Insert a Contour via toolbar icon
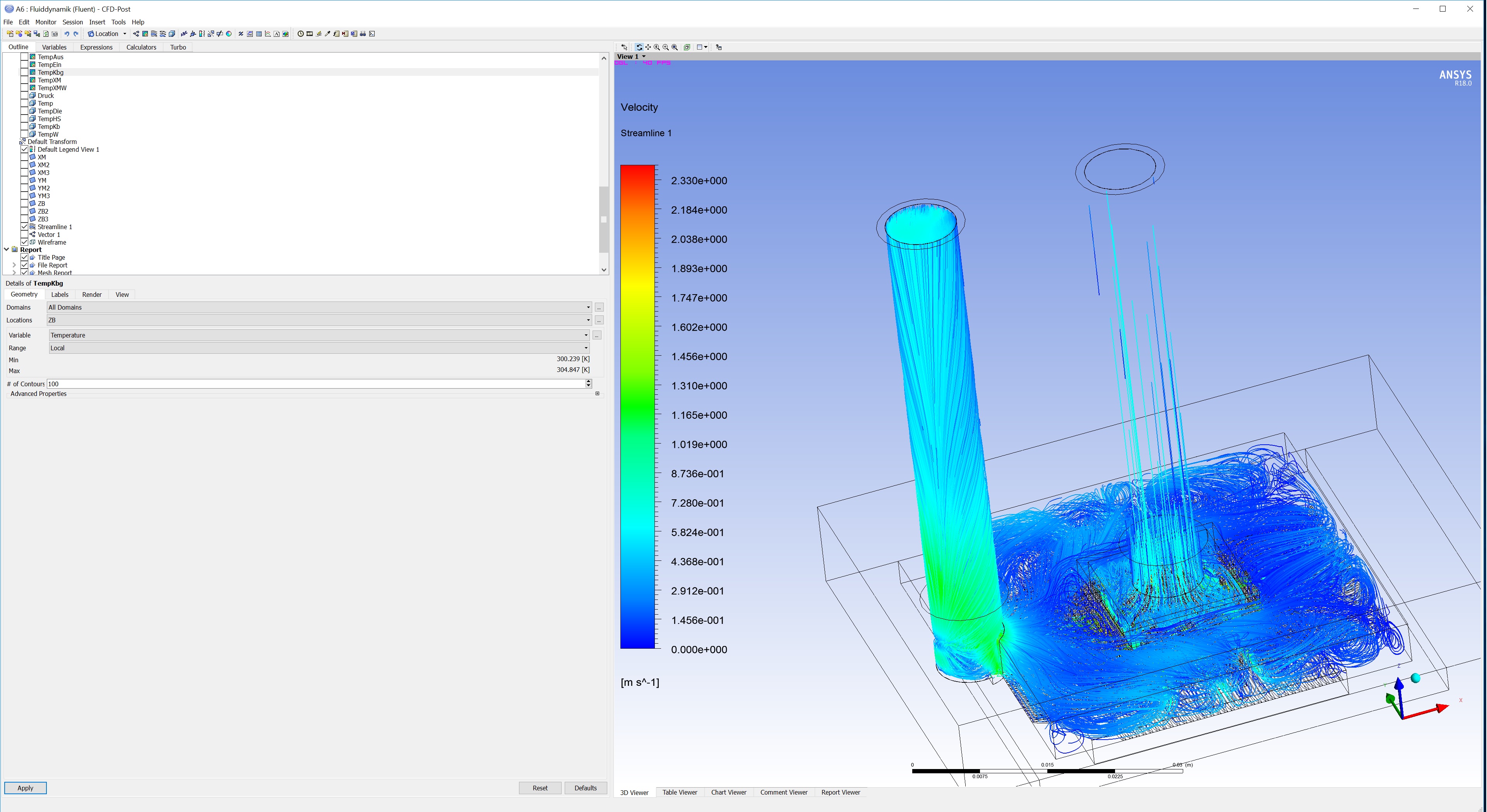 tap(145, 33)
